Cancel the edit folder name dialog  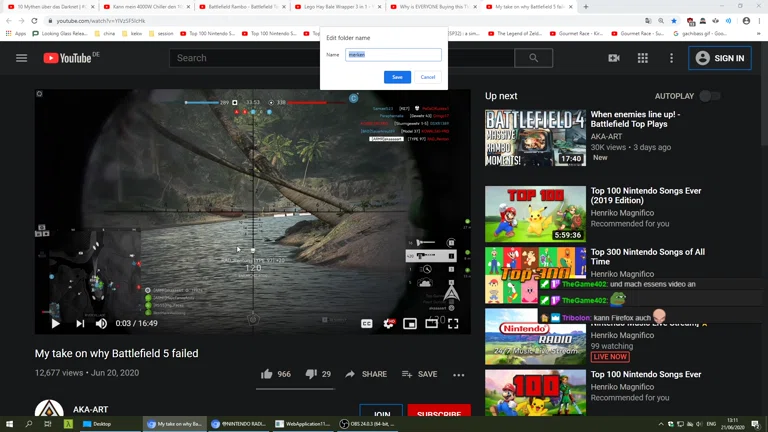click(428, 77)
